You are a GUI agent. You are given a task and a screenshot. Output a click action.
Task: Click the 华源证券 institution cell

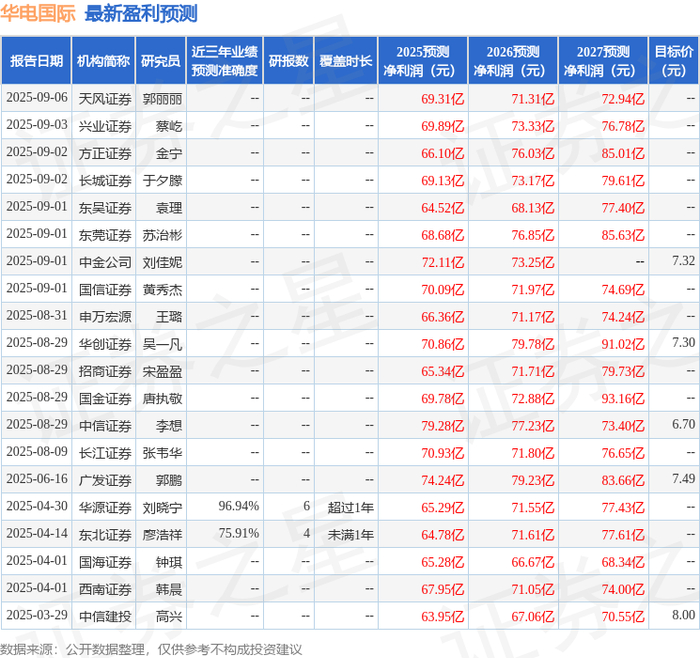[x=105, y=508]
